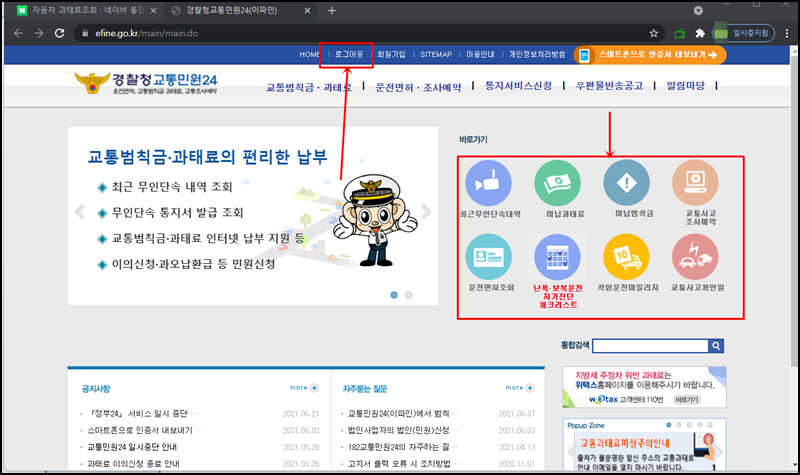Click the browser forward arrow
This screenshot has width=800, height=475.
pyautogui.click(x=39, y=33)
